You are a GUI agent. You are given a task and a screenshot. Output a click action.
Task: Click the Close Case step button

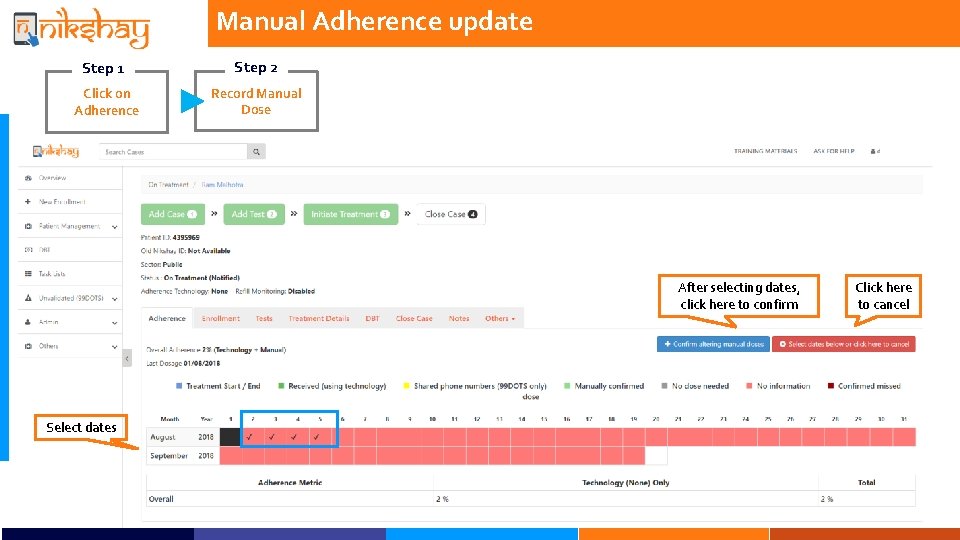click(451, 214)
